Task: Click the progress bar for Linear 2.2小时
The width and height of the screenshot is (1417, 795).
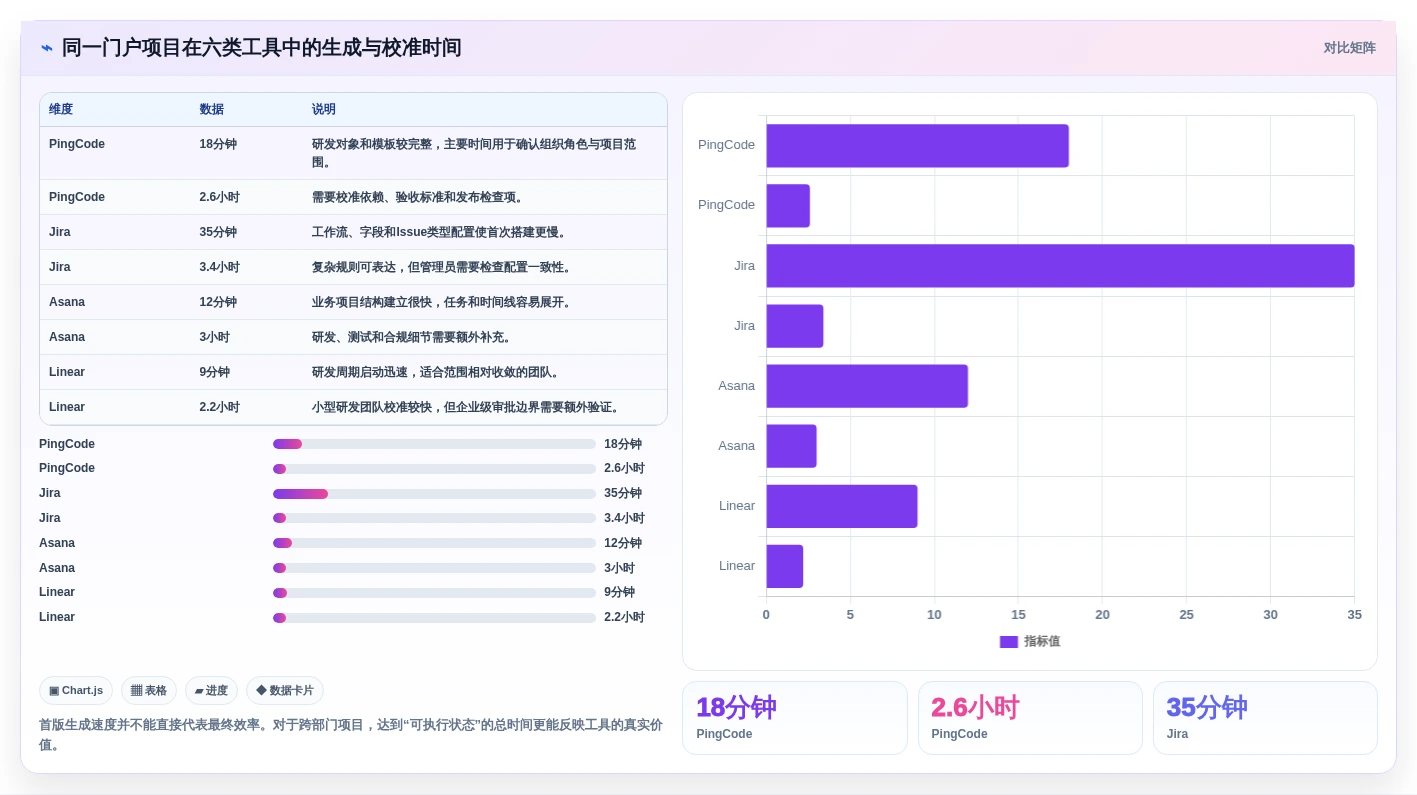Action: coord(434,618)
